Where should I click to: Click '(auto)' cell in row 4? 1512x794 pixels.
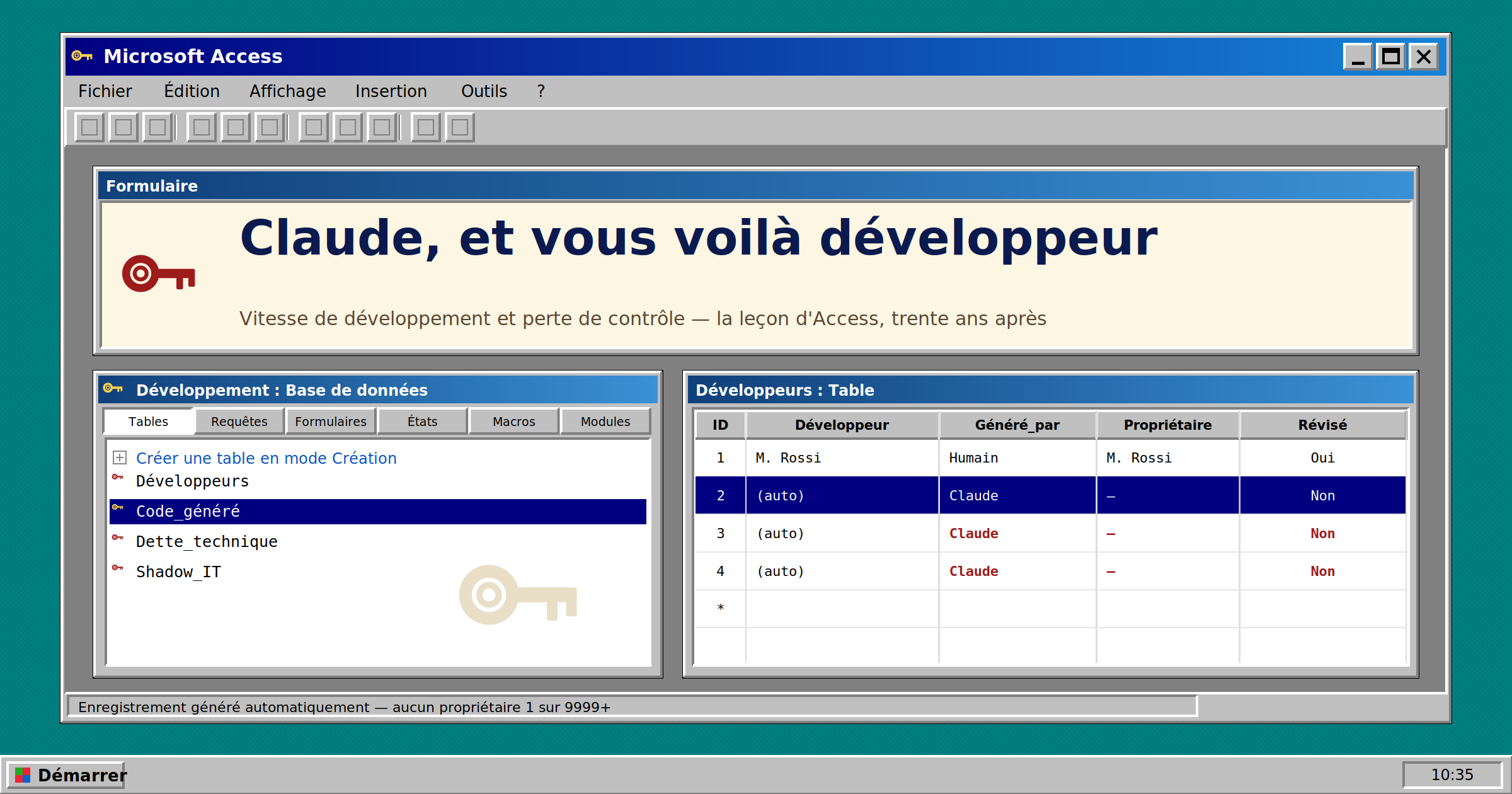coord(842,572)
